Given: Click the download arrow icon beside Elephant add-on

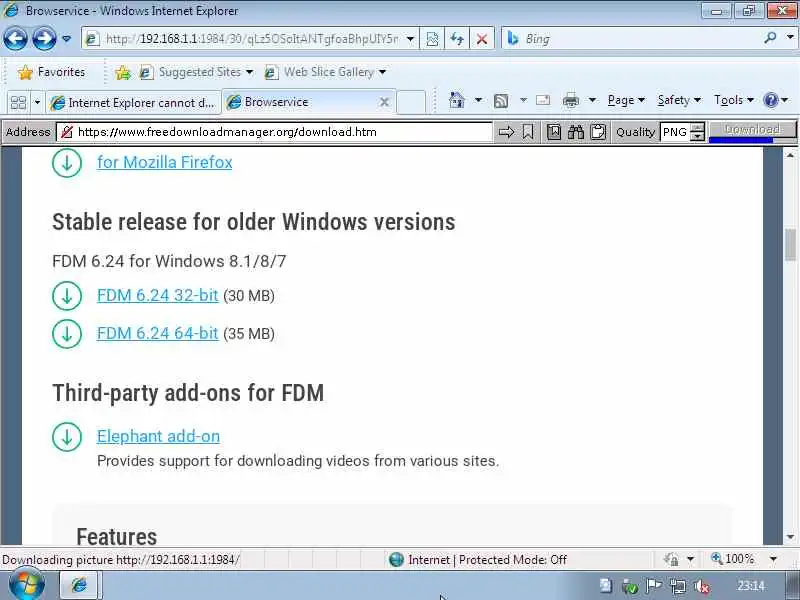Looking at the screenshot, I should [x=67, y=437].
